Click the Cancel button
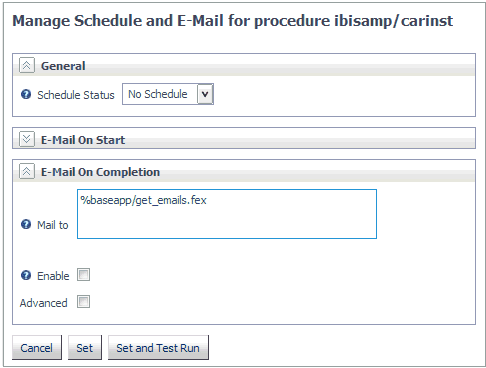This screenshot has height=368, width=486. pyautogui.click(x=37, y=348)
